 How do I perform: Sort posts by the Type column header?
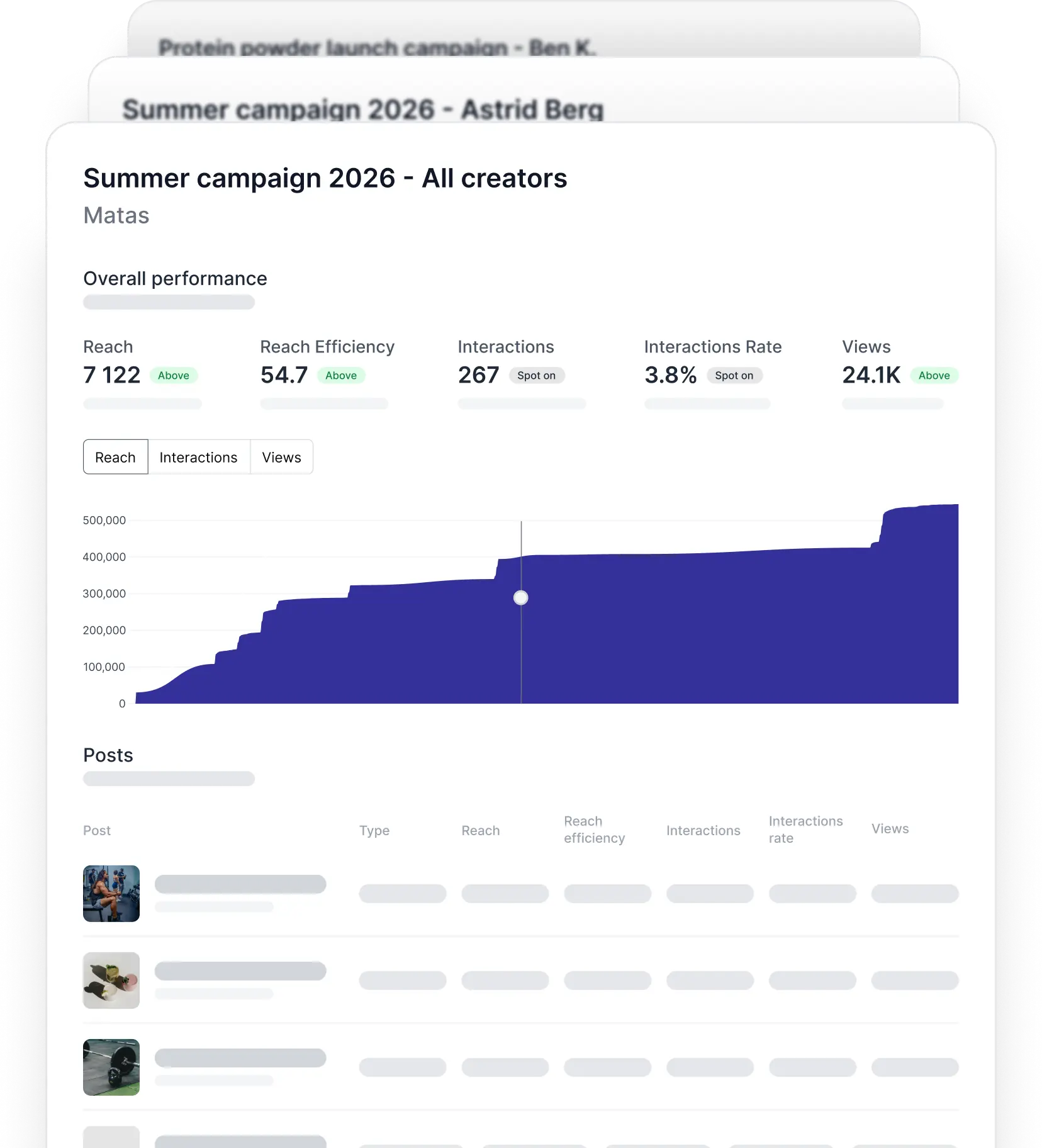point(374,831)
